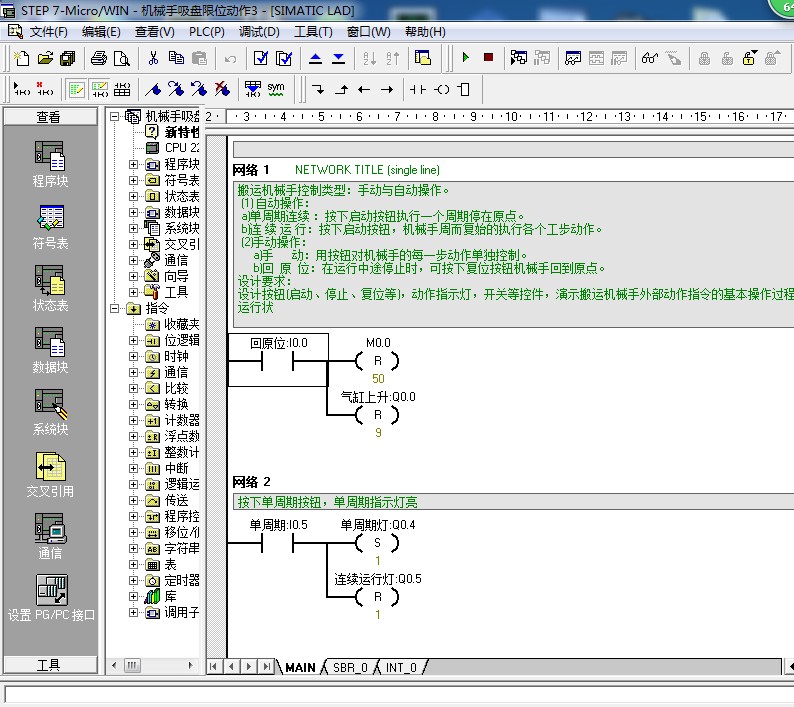Image resolution: width=794 pixels, height=707 pixels.
Task: Click the New project icon
Action: click(x=21, y=58)
